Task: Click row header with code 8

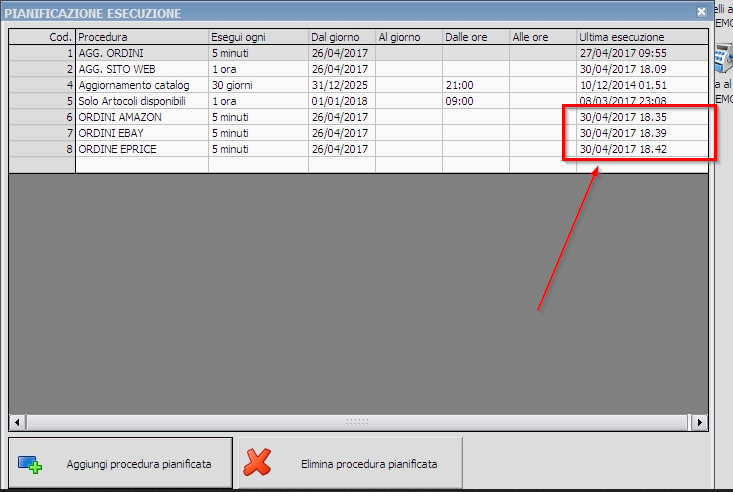Action: [x=42, y=149]
